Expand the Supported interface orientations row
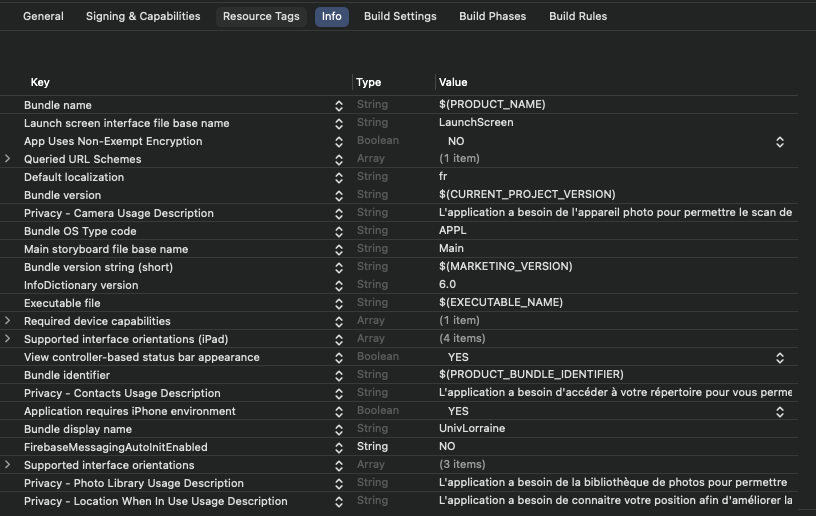The image size is (816, 516). (x=8, y=465)
